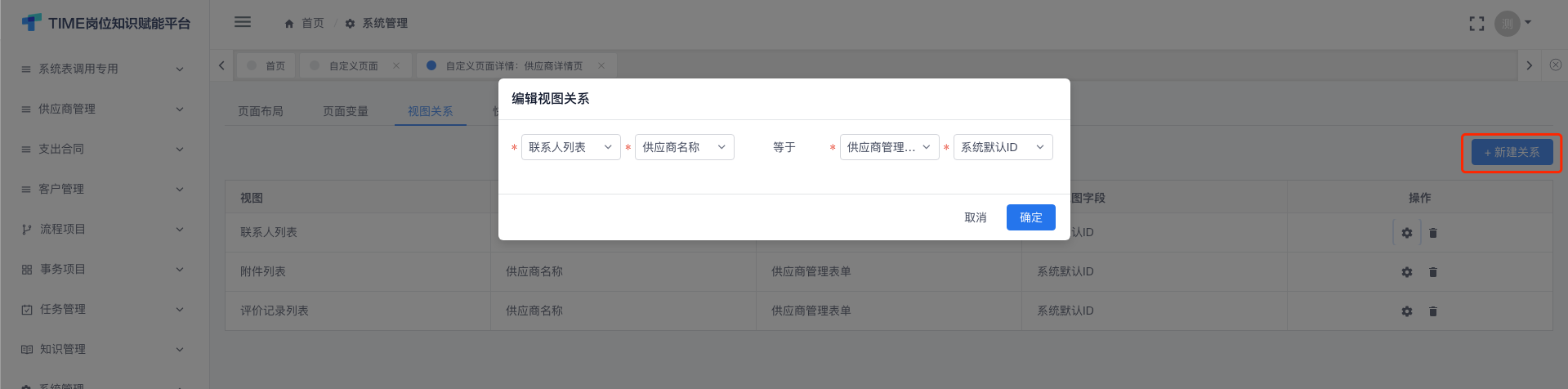This screenshot has width=1568, height=389.
Task: Open the 自定义页面 page tab
Action: coord(355,65)
